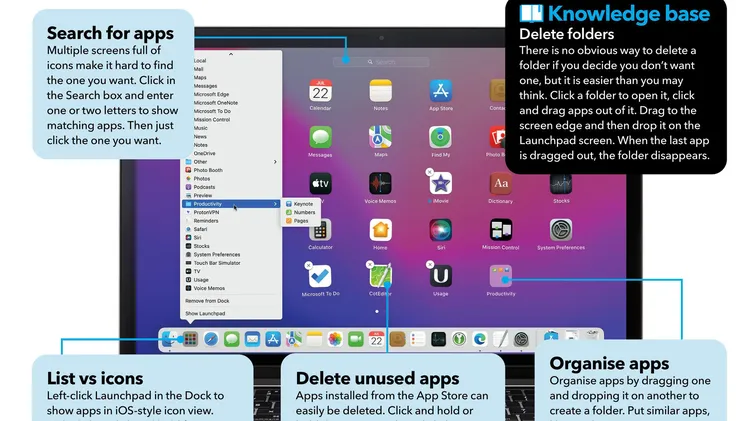Open the Apple TV app icon in Launchpad
This screenshot has height=421, width=750.
pos(320,183)
